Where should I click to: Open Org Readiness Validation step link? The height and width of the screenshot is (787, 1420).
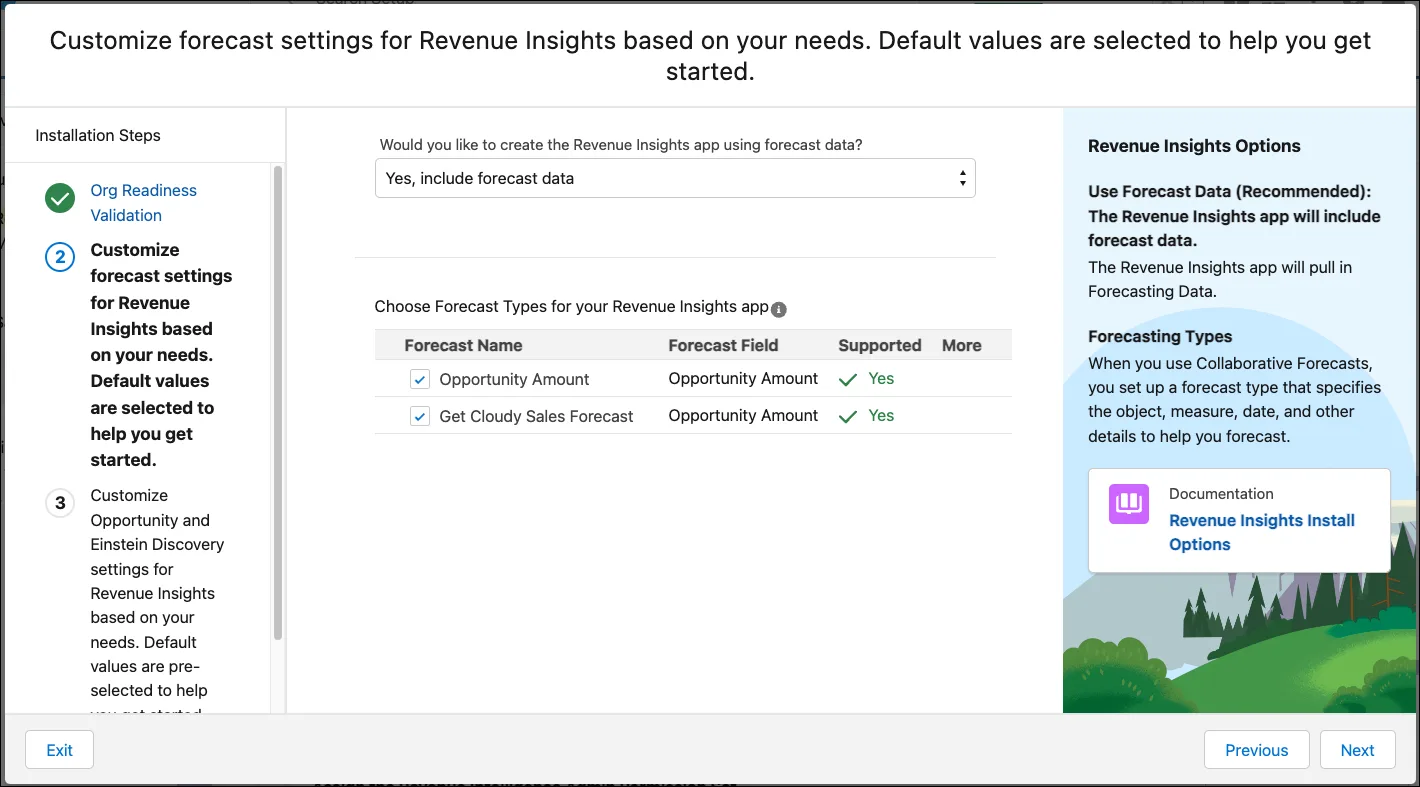[x=143, y=202]
